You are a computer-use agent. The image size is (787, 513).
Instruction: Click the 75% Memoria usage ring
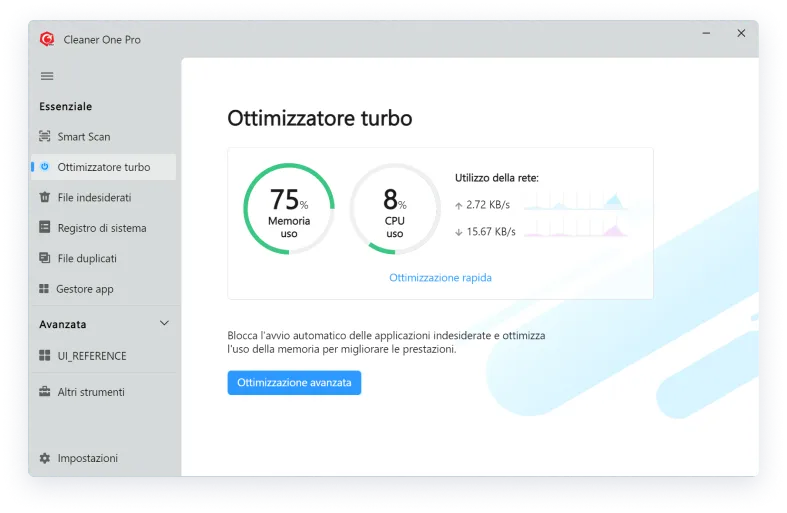(x=289, y=208)
